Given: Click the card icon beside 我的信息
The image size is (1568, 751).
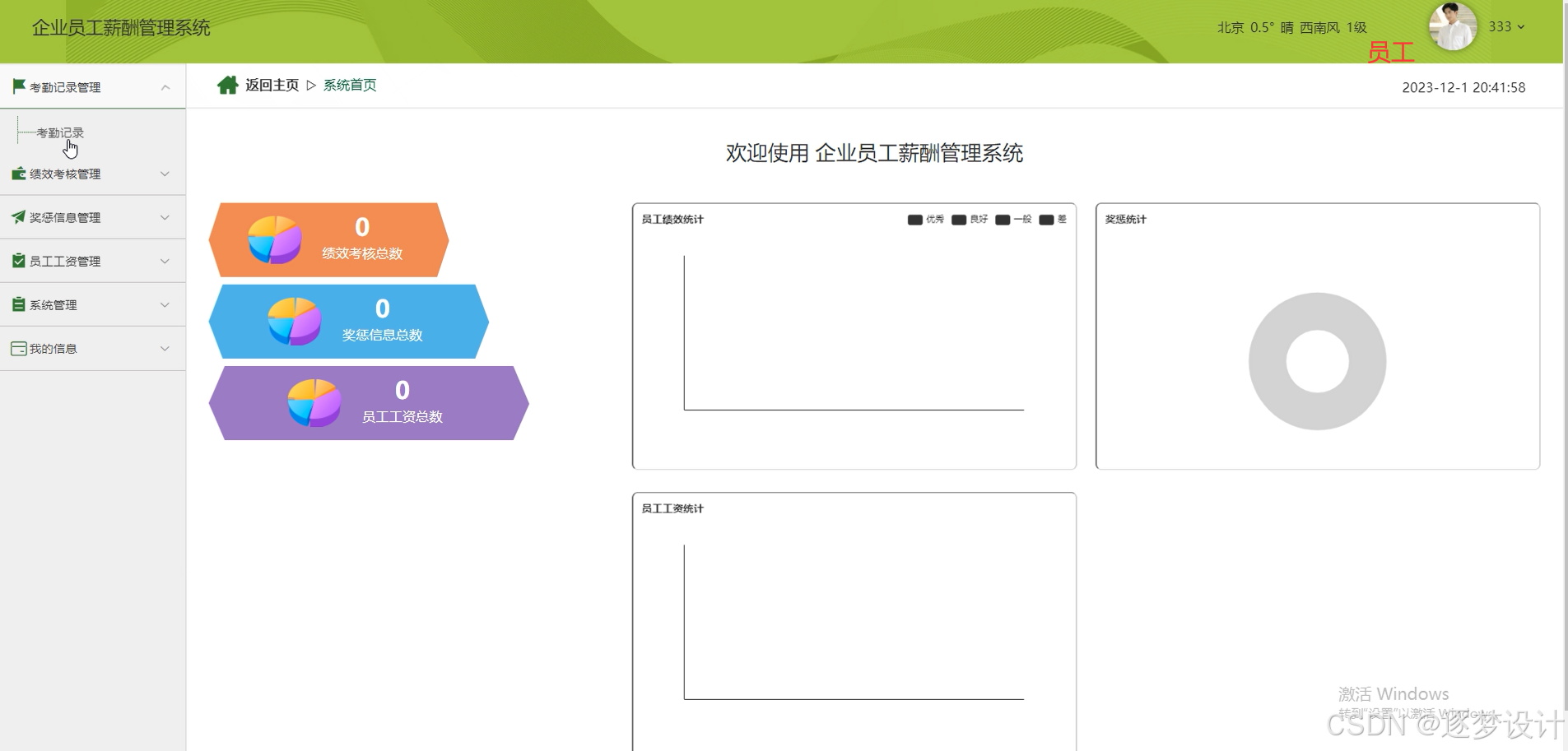Looking at the screenshot, I should [18, 349].
